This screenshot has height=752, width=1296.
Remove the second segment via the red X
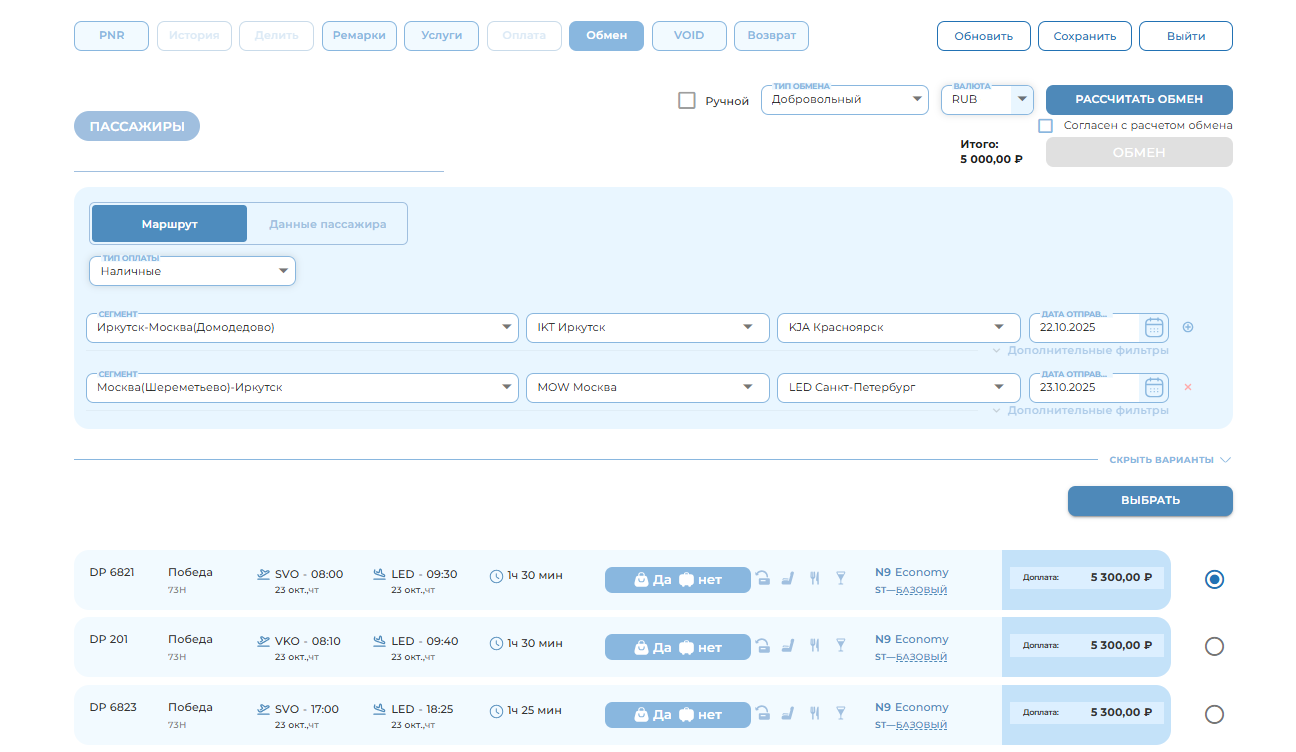1188,387
